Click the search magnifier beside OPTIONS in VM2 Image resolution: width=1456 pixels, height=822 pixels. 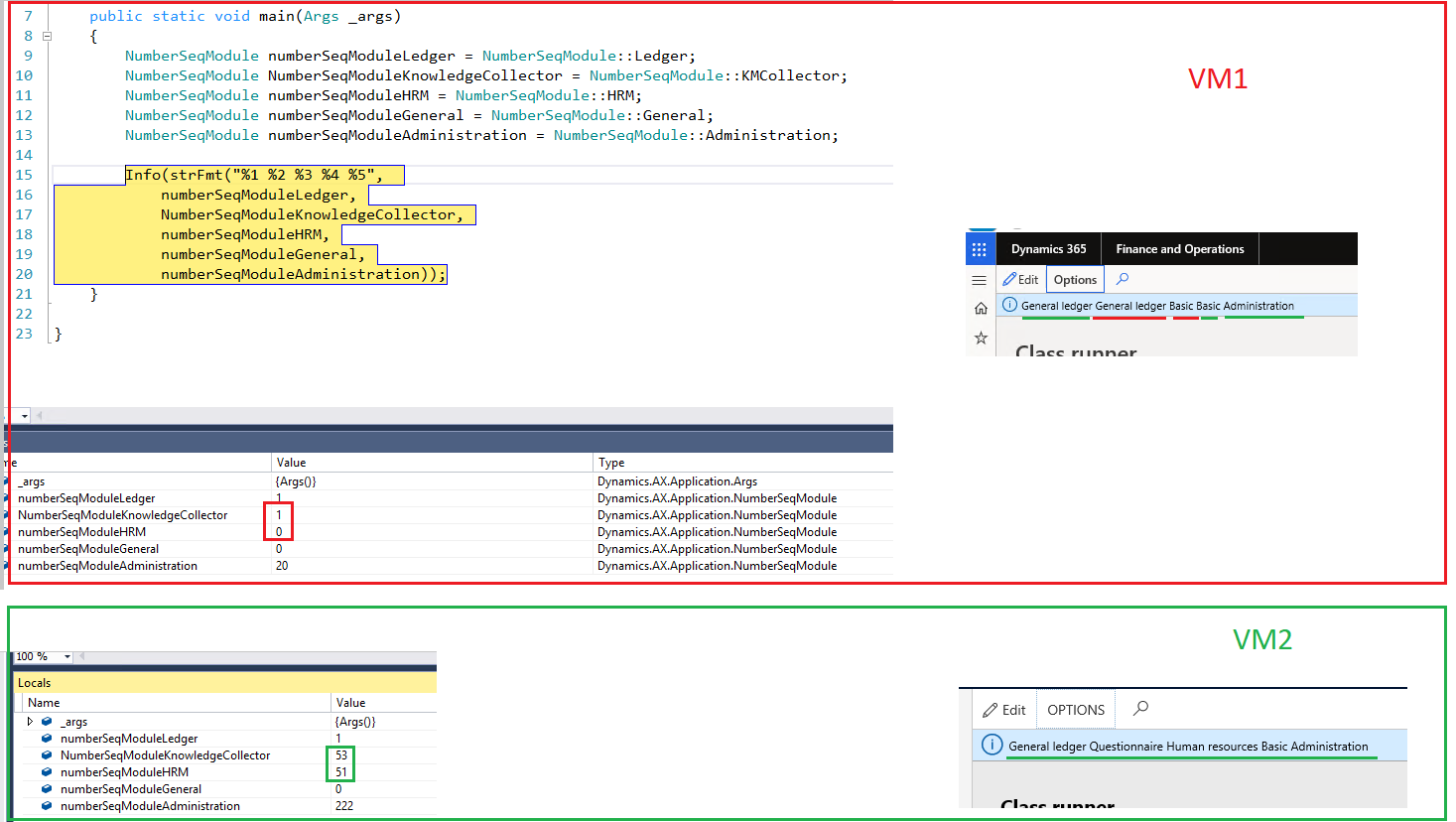pos(1140,709)
